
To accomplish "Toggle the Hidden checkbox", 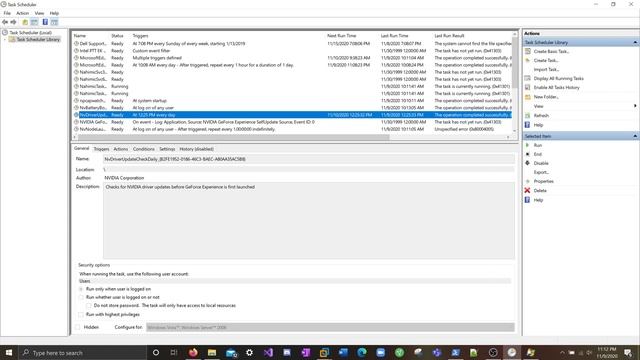I will click(x=78, y=327).
